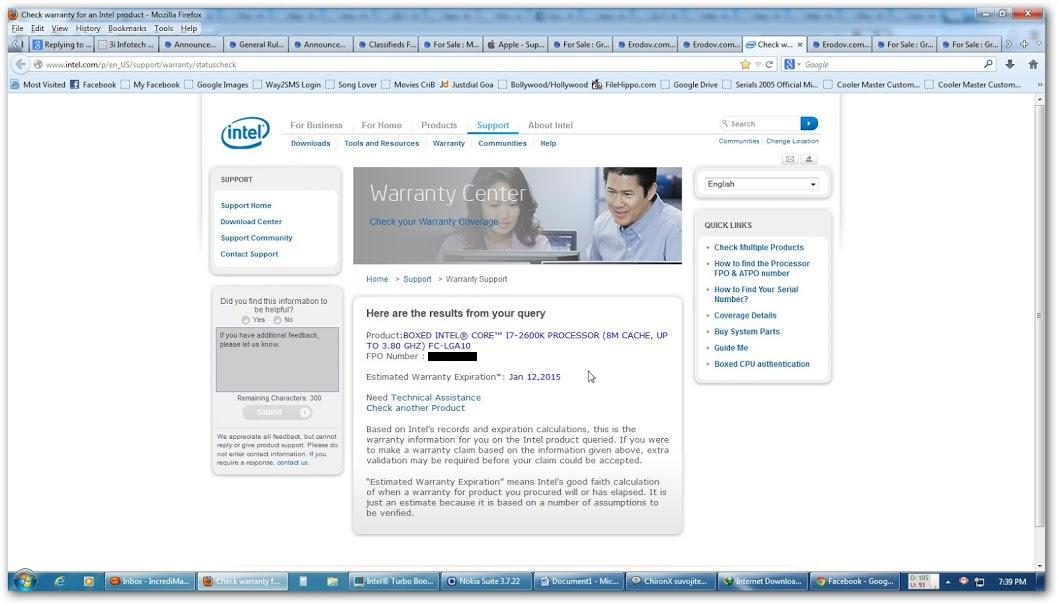1058x604 pixels.
Task: Click Check another Product link
Action: [x=416, y=408]
